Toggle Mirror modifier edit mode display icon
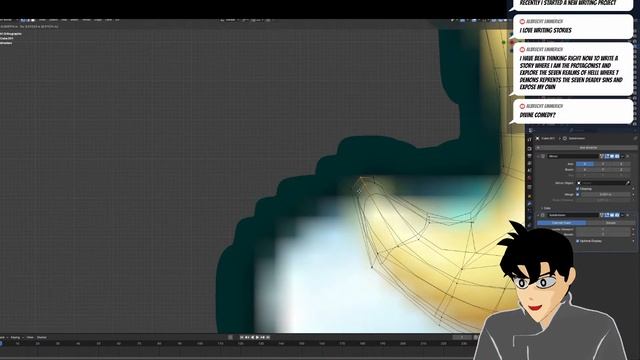 pos(607,156)
